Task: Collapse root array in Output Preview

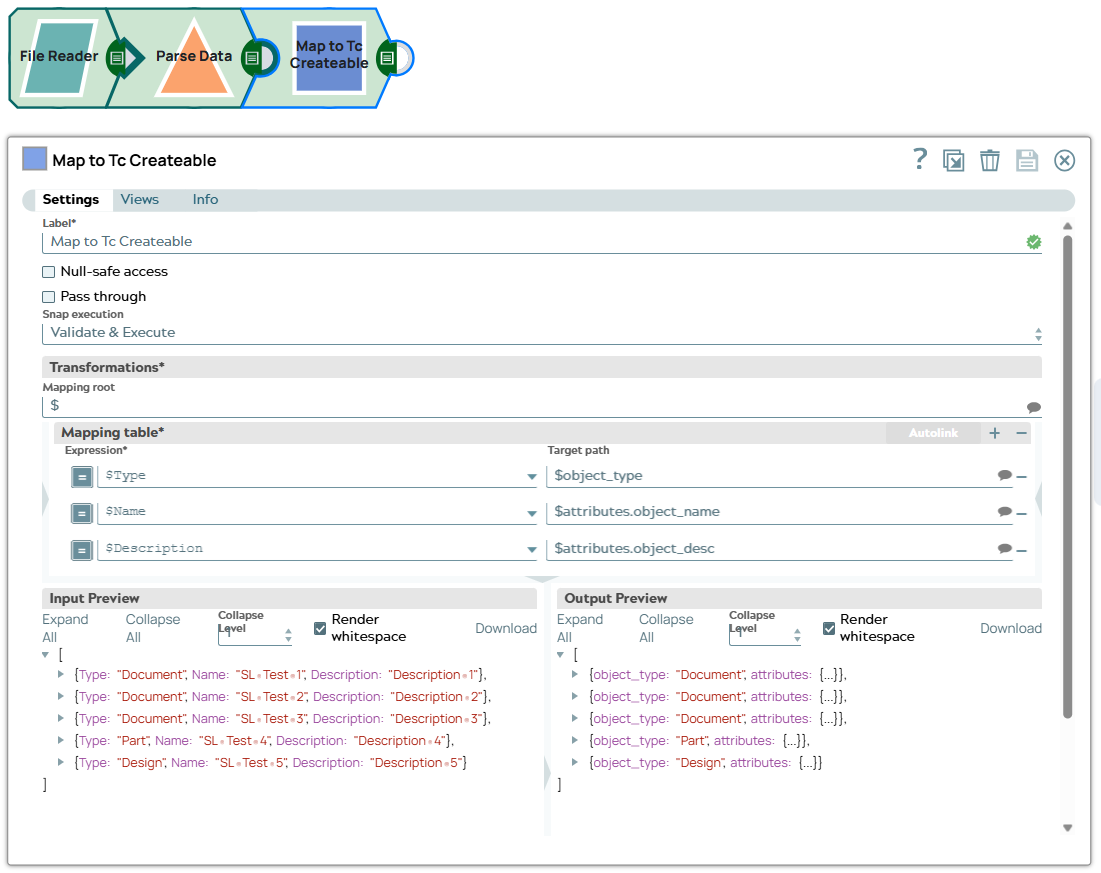Action: pyautogui.click(x=560, y=655)
